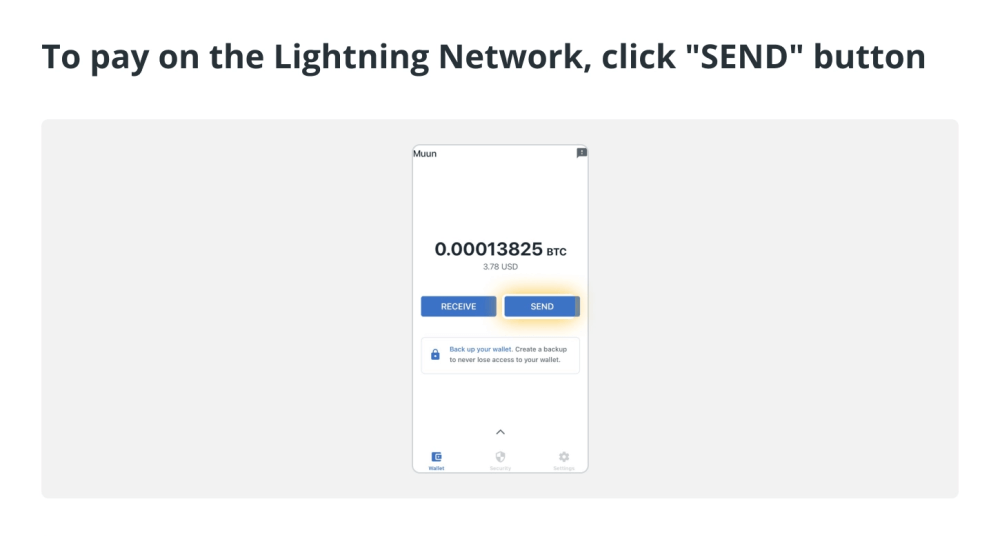
Task: Click the BTC unit label
Action: click(556, 252)
